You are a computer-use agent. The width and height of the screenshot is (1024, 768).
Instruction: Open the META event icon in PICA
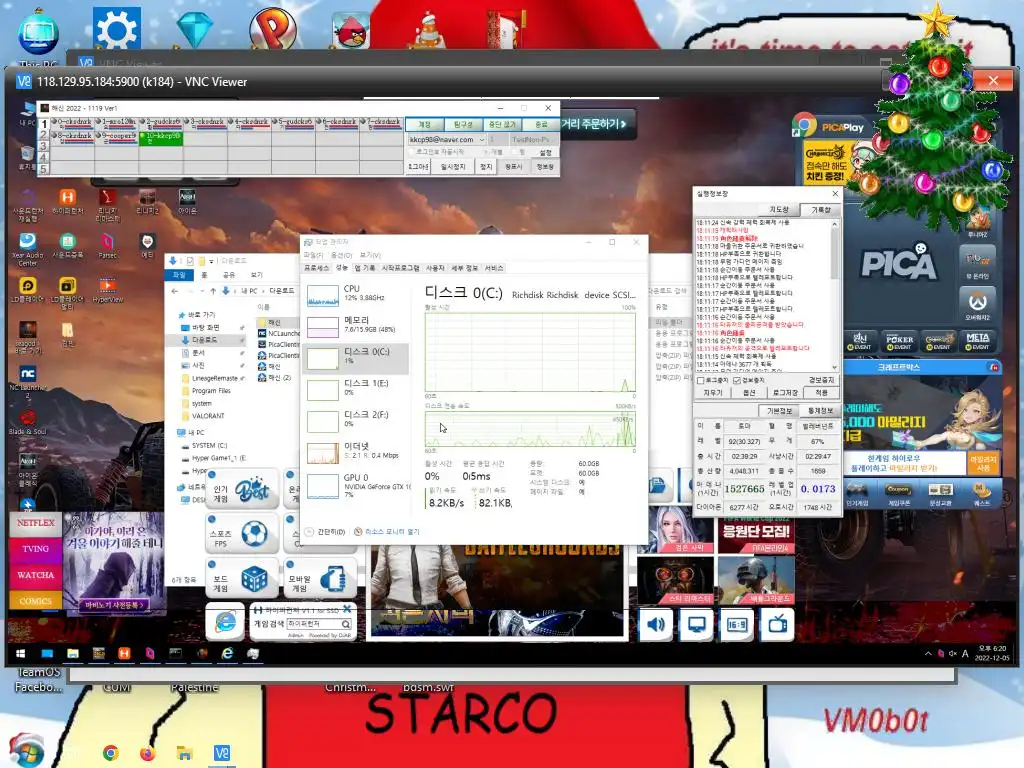tap(978, 341)
